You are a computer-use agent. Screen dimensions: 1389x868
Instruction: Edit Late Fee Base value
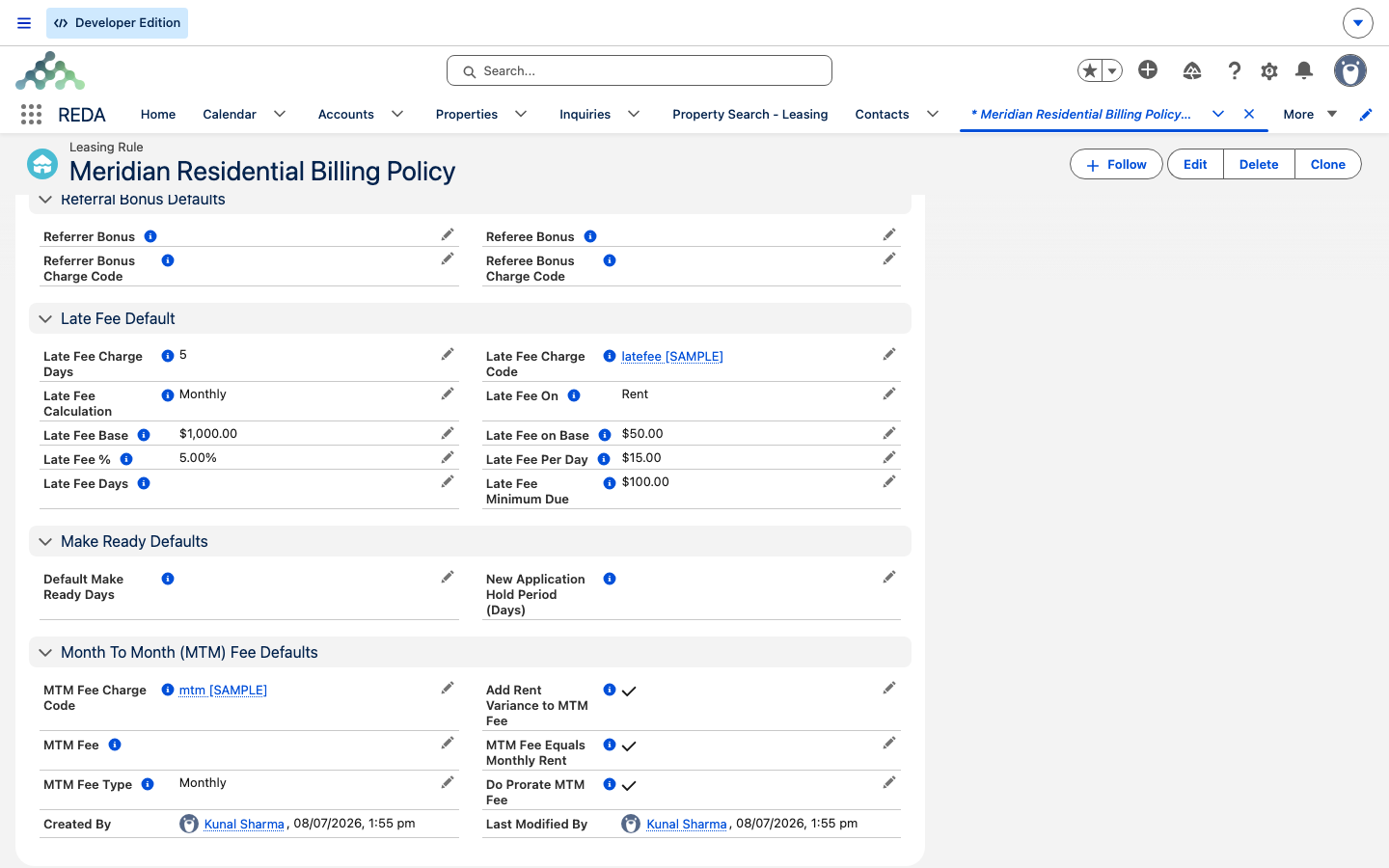click(x=448, y=434)
